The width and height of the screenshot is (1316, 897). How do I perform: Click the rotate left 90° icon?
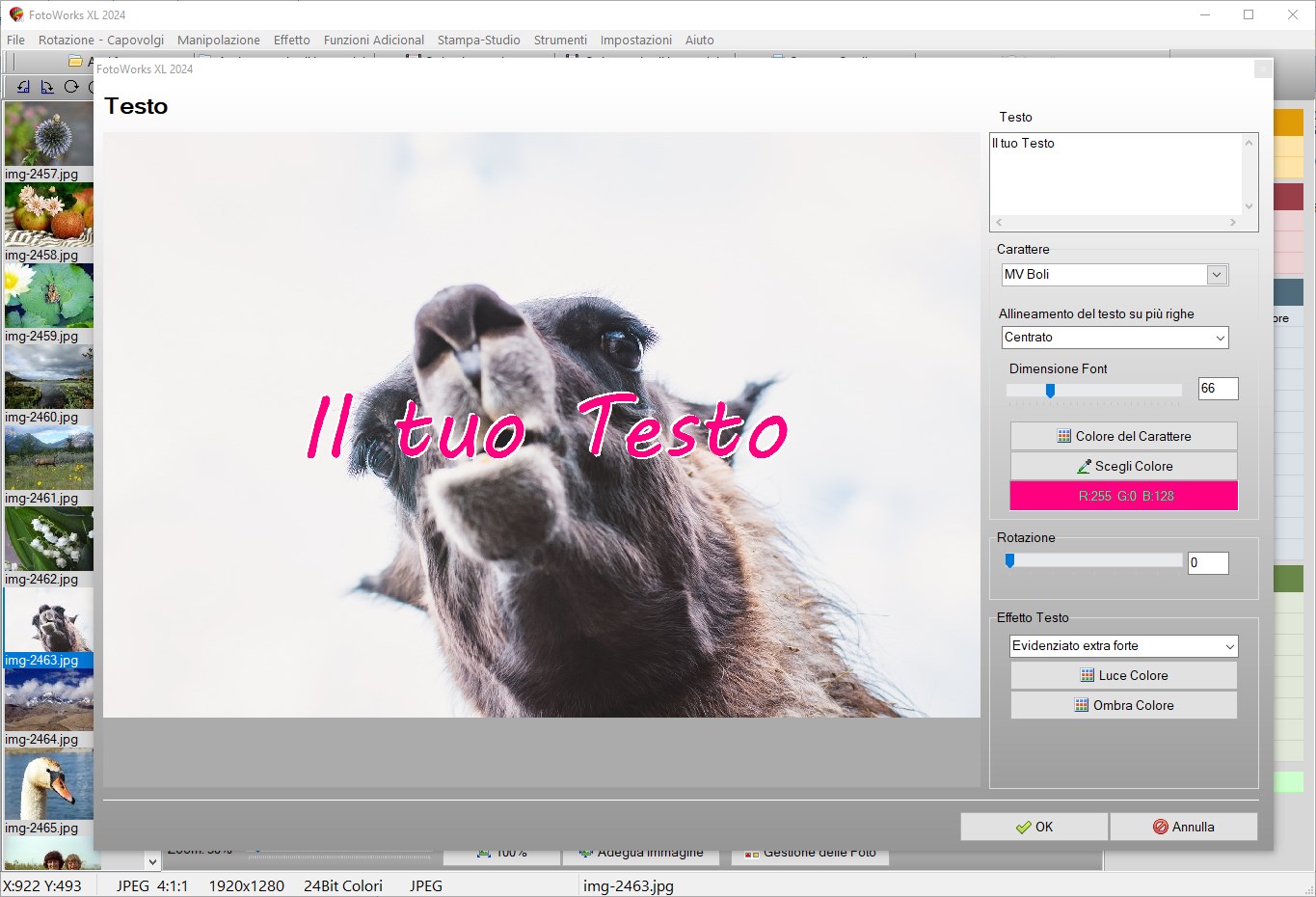[x=23, y=87]
